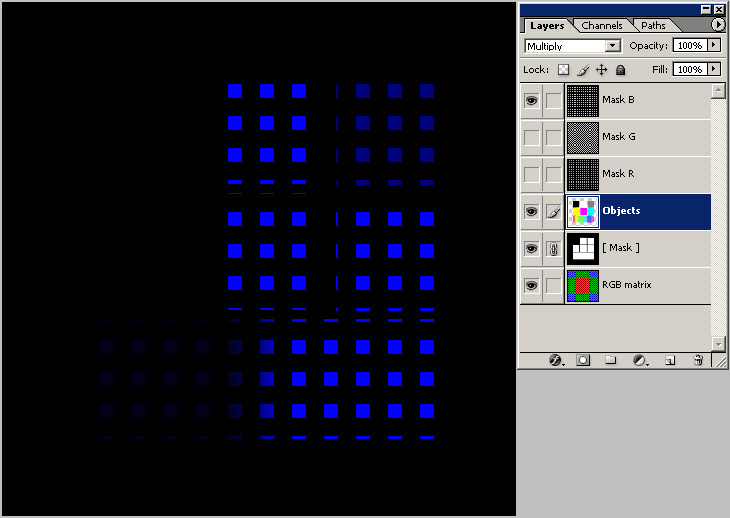Select the Mask R layer thumbnail

[582, 175]
